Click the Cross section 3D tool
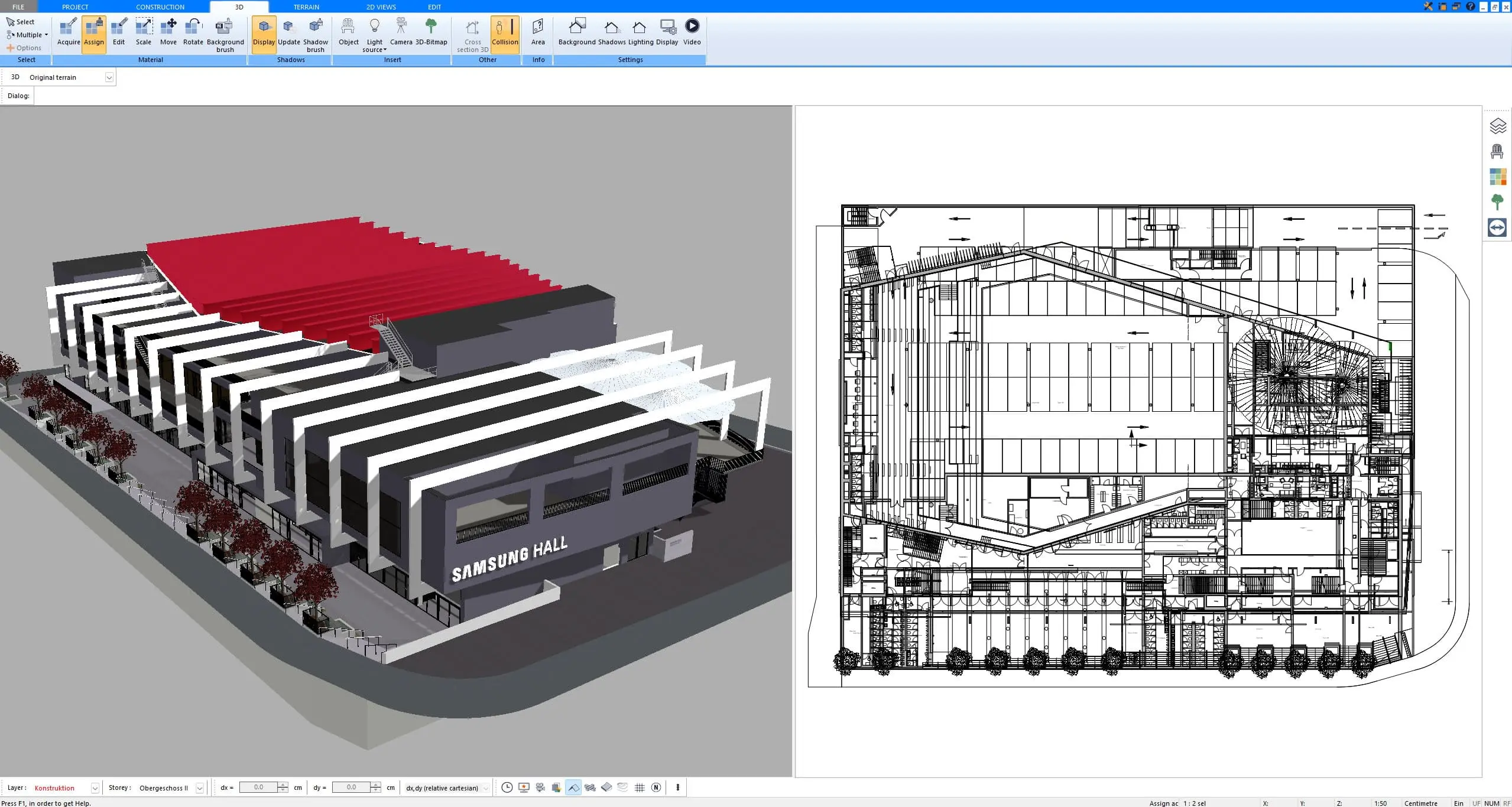 pos(473,35)
